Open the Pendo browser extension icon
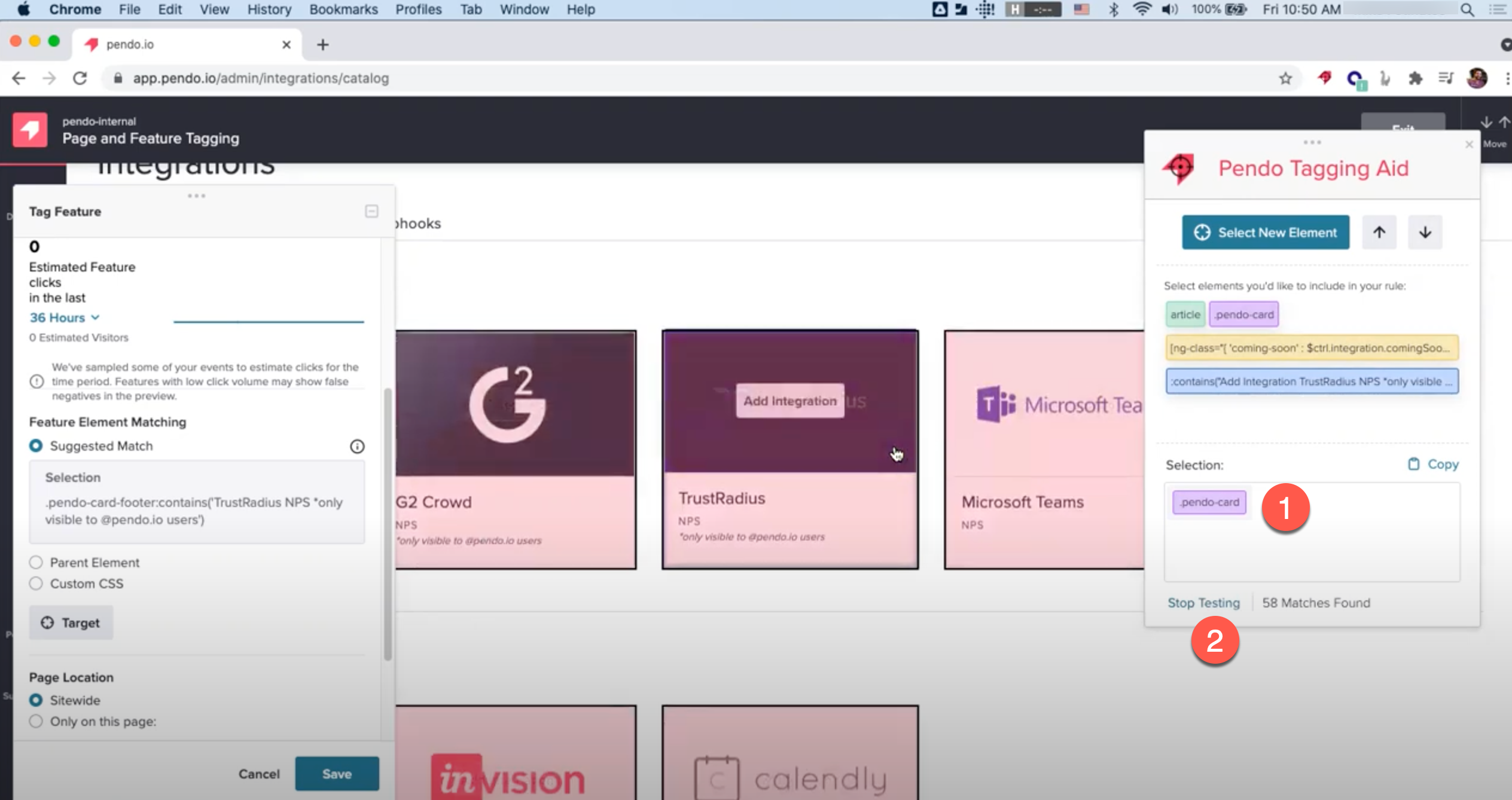The width and height of the screenshot is (1512, 800). point(1324,78)
